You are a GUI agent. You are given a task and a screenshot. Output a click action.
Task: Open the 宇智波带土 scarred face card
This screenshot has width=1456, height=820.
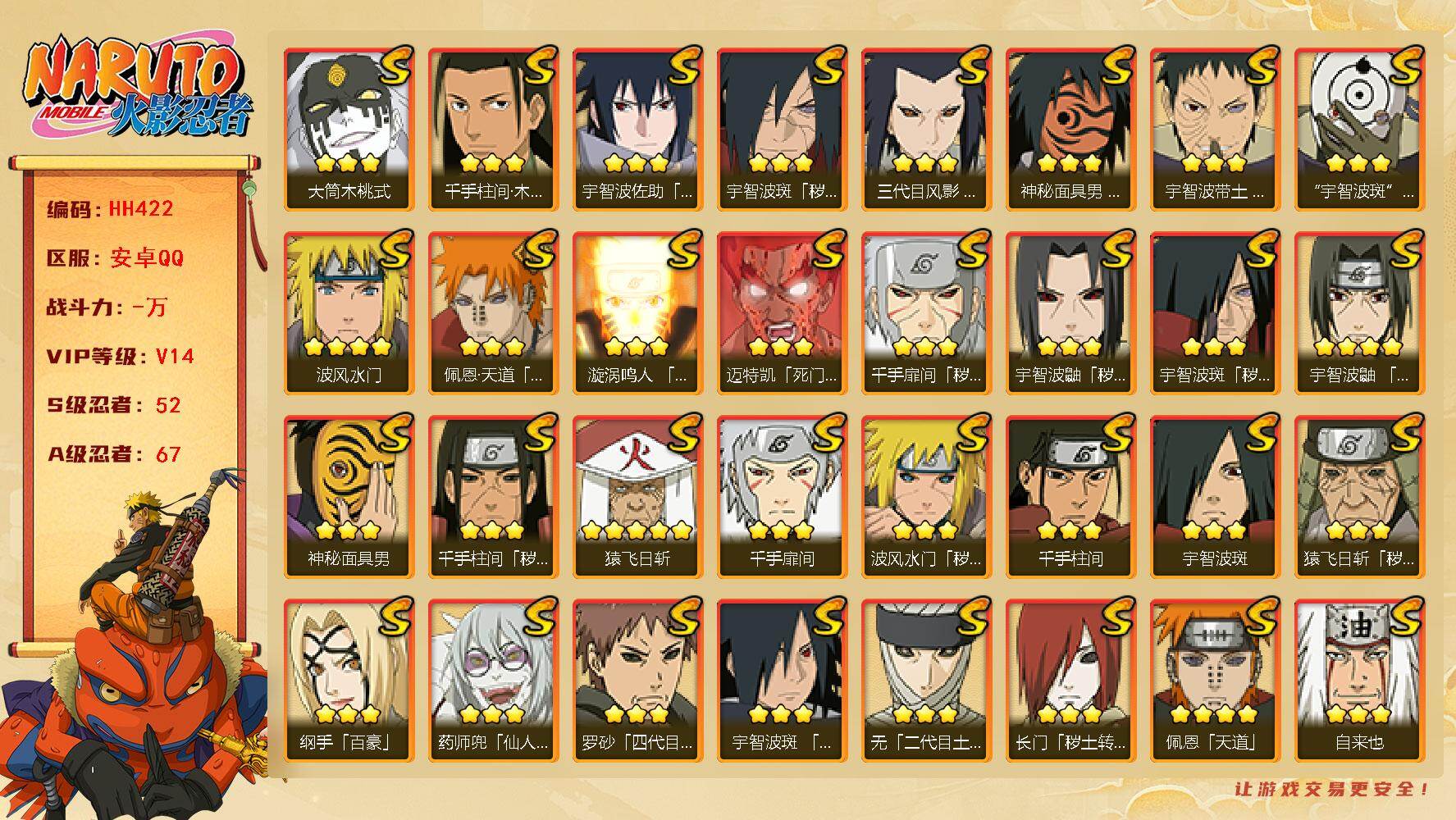[x=1215, y=130]
